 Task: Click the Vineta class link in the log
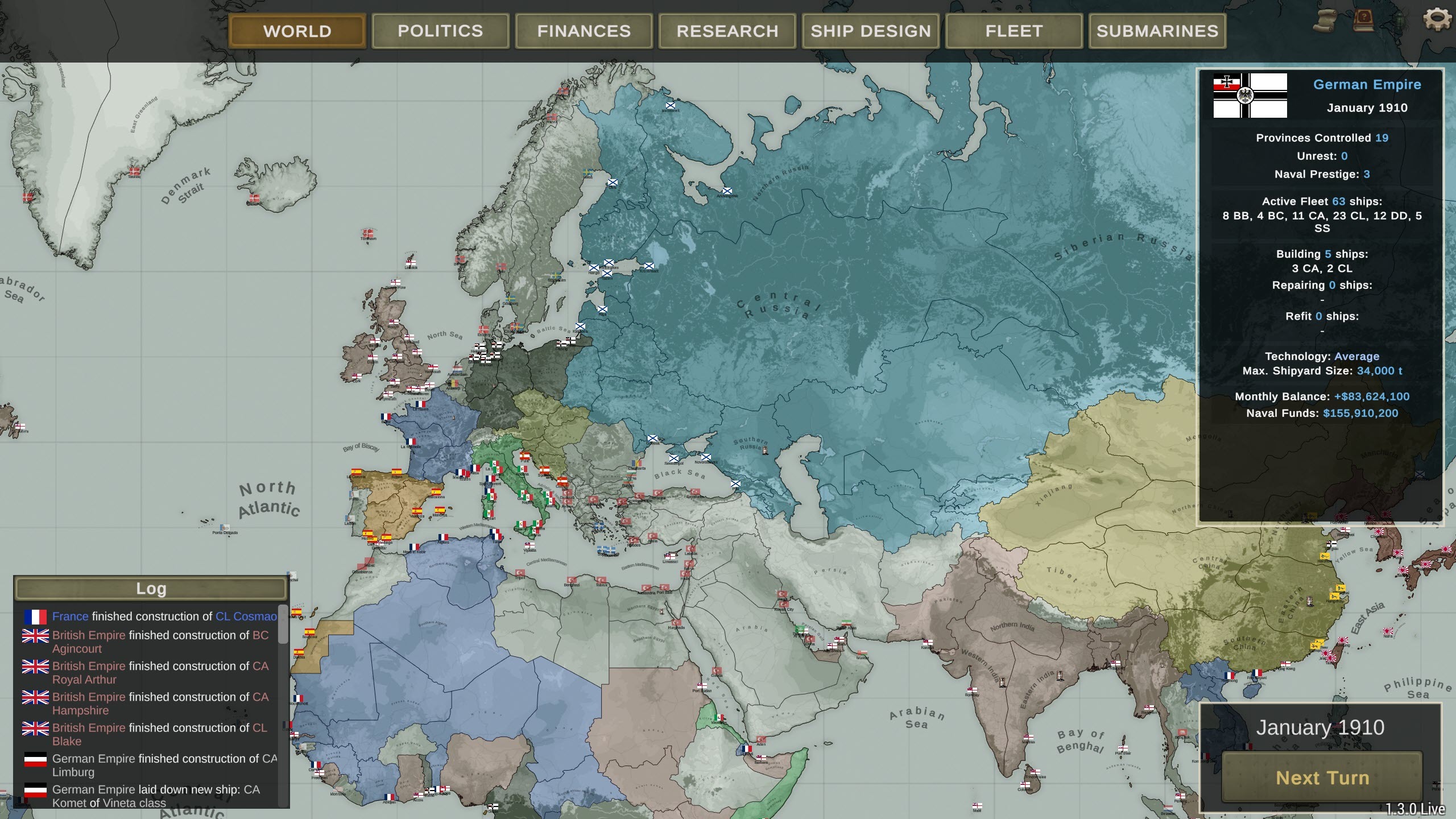click(134, 803)
